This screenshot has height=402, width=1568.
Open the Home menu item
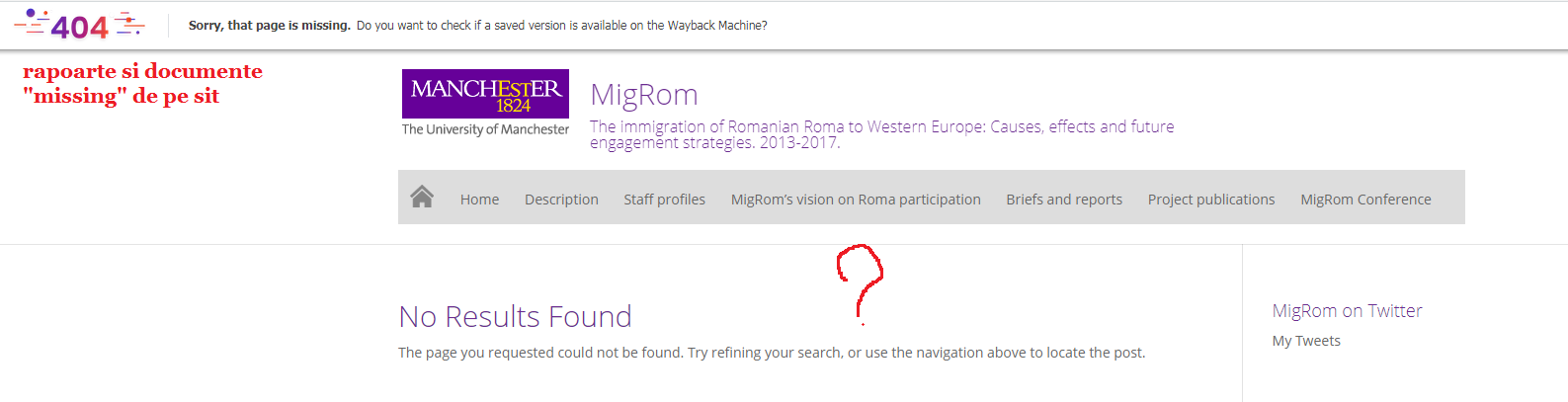click(x=479, y=200)
